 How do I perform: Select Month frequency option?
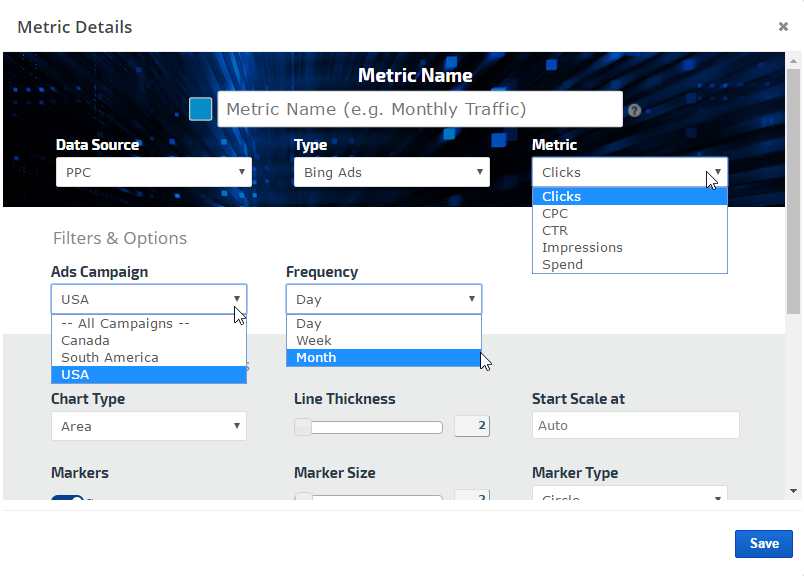tap(316, 358)
